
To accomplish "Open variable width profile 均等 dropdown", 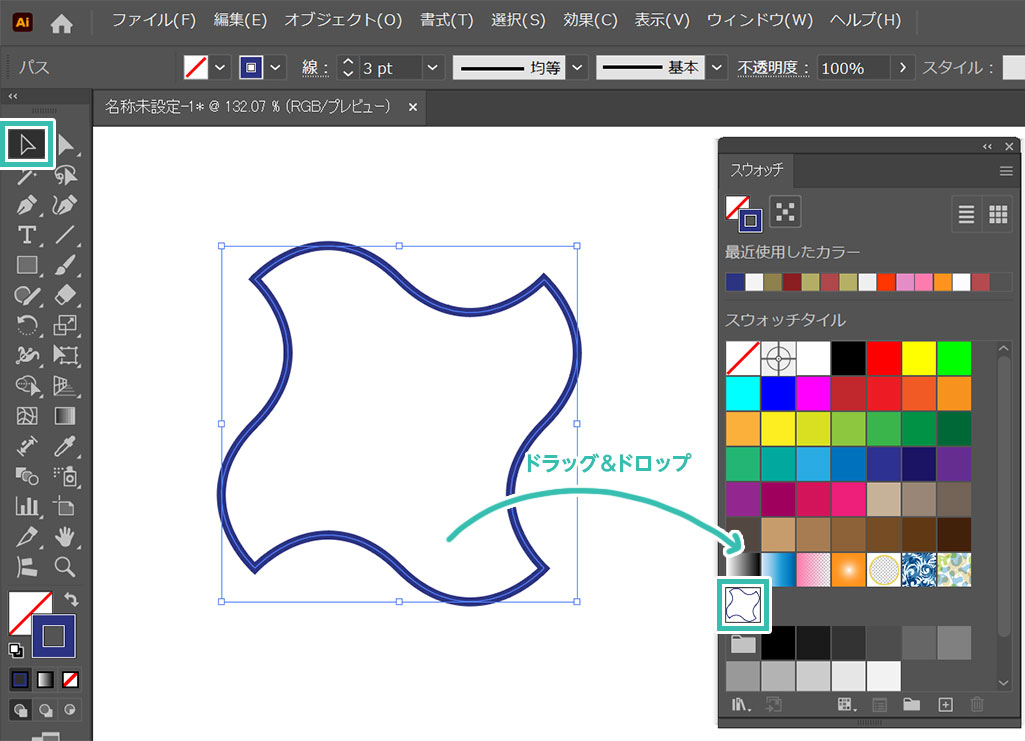I will pos(577,67).
